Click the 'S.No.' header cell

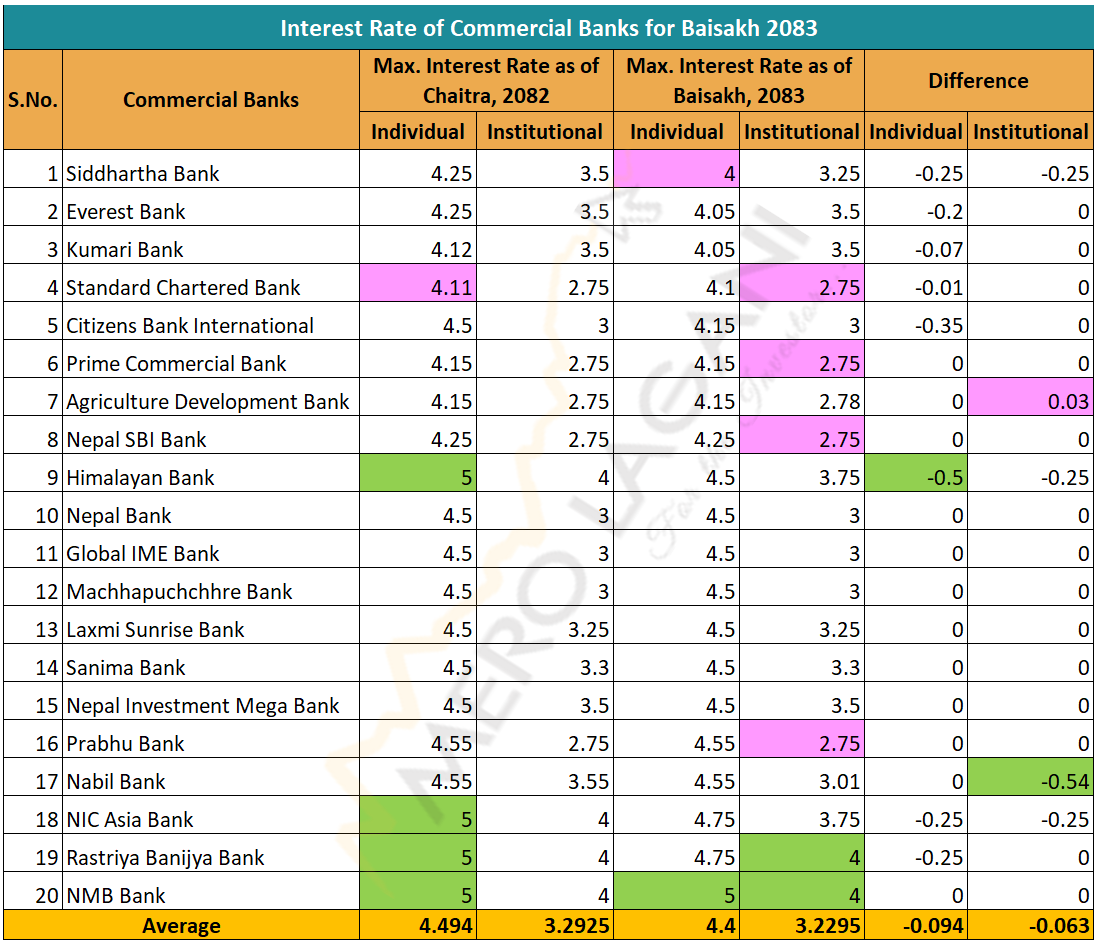33,99
